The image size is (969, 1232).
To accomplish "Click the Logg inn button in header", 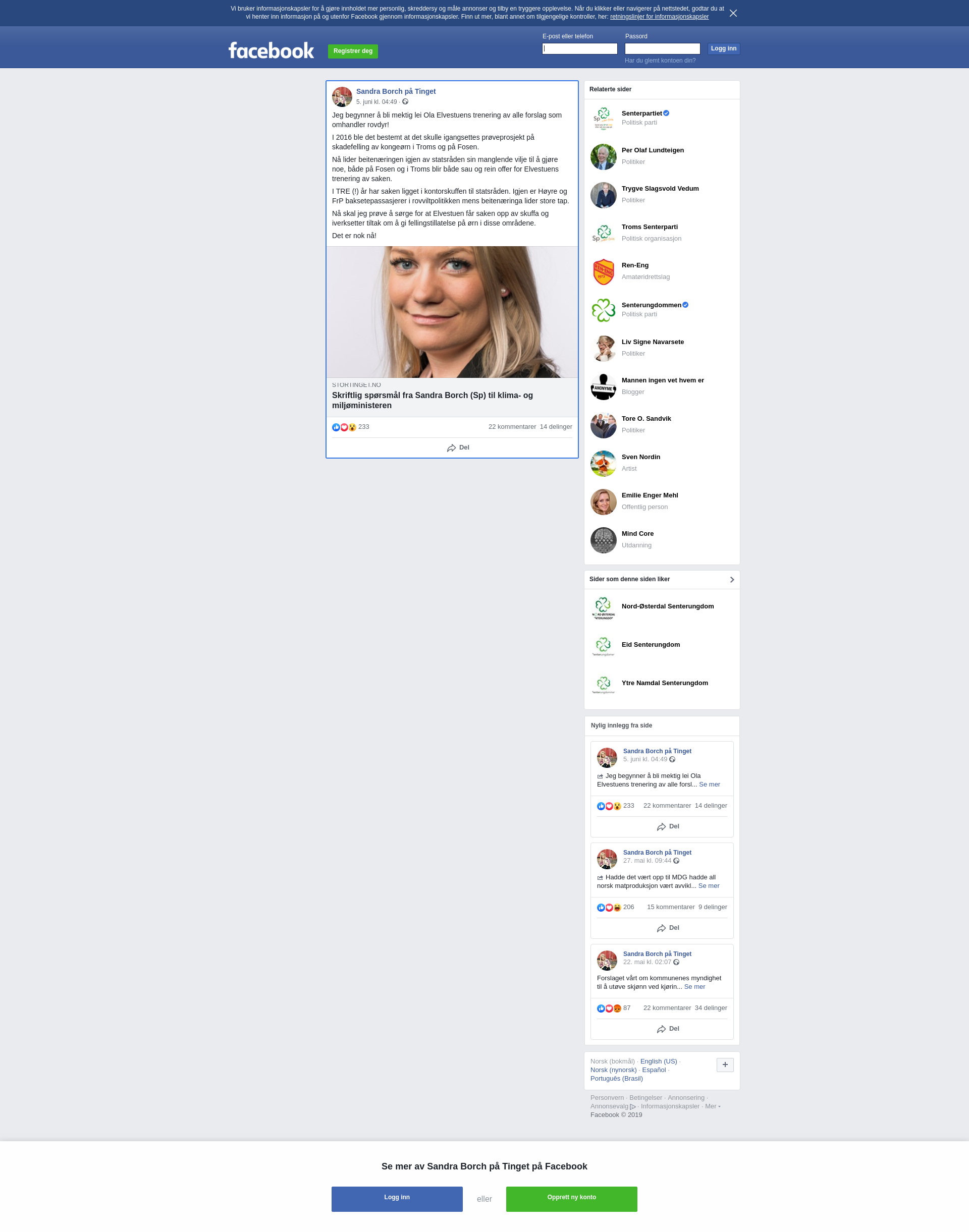I will click(723, 49).
